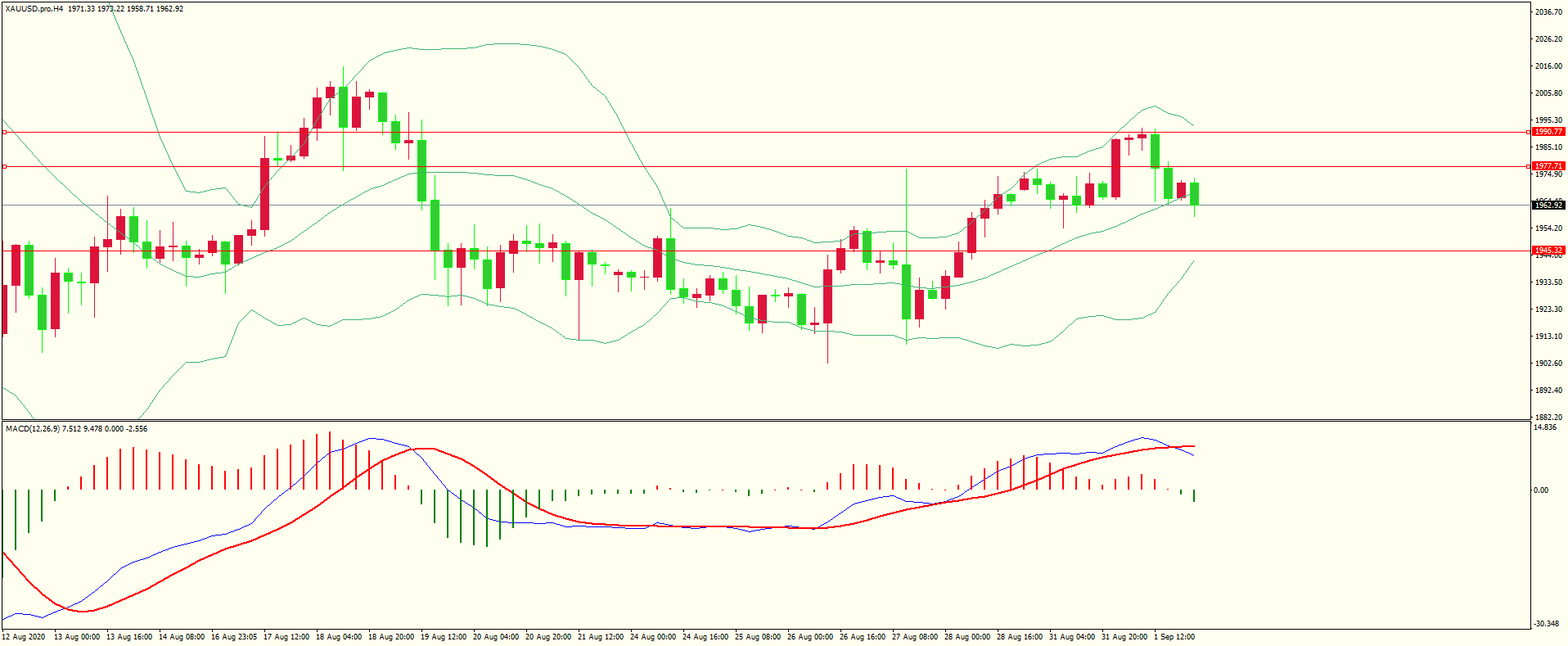Click the 31 Aug 20:00 time label
Viewport: 1568px width, 646px height.
click(1124, 637)
